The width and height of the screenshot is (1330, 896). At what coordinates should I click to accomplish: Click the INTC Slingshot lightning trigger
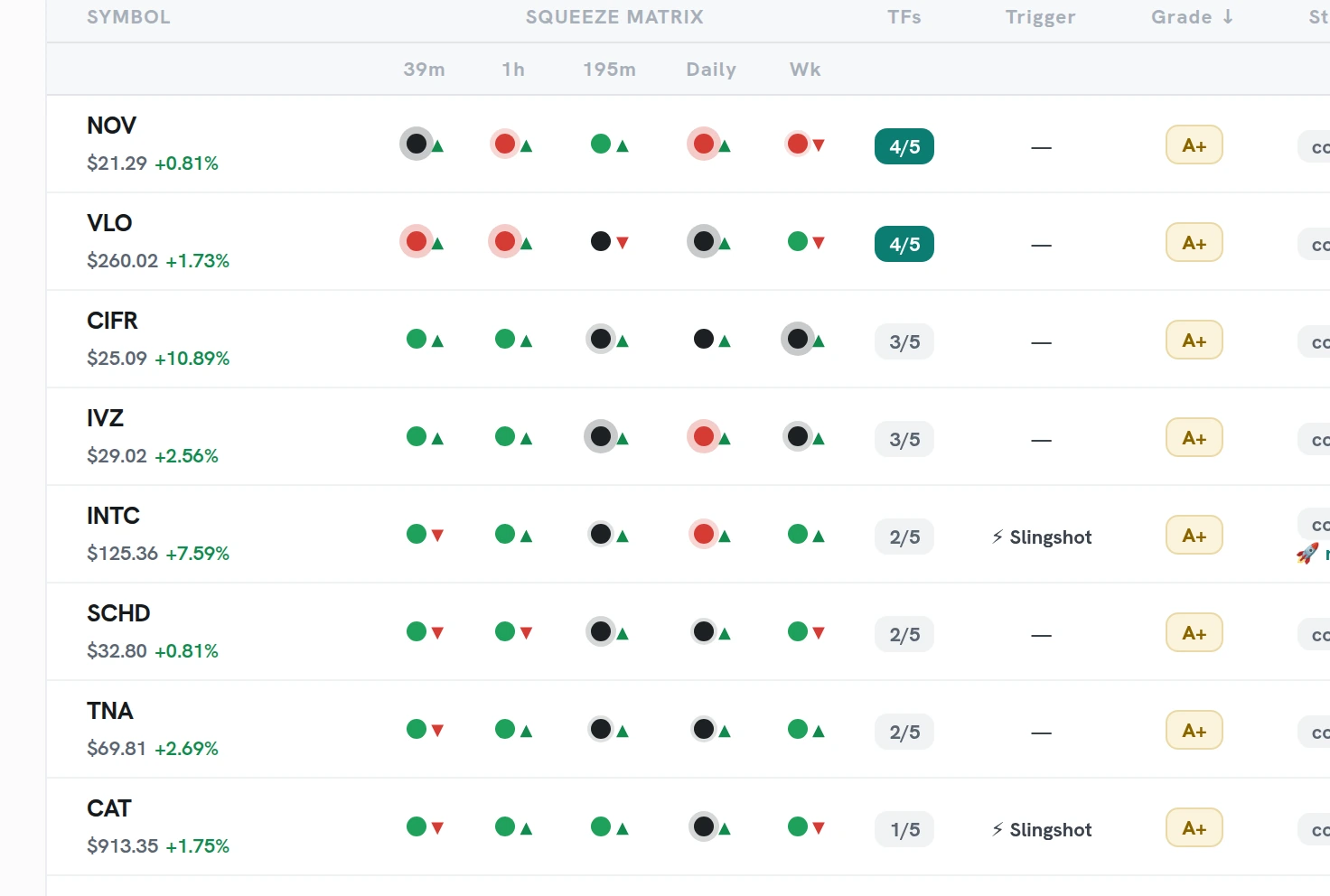1042,537
